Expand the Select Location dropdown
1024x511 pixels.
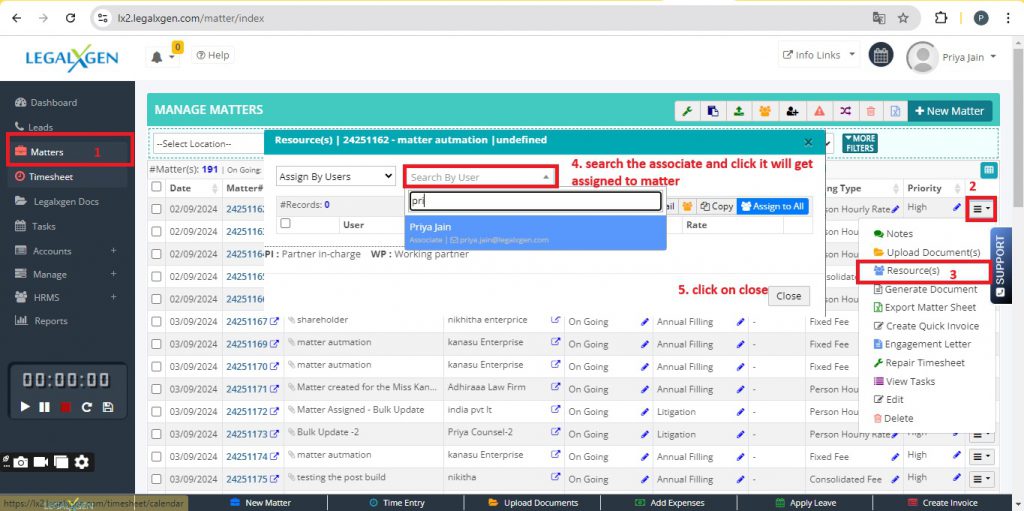click(x=205, y=143)
